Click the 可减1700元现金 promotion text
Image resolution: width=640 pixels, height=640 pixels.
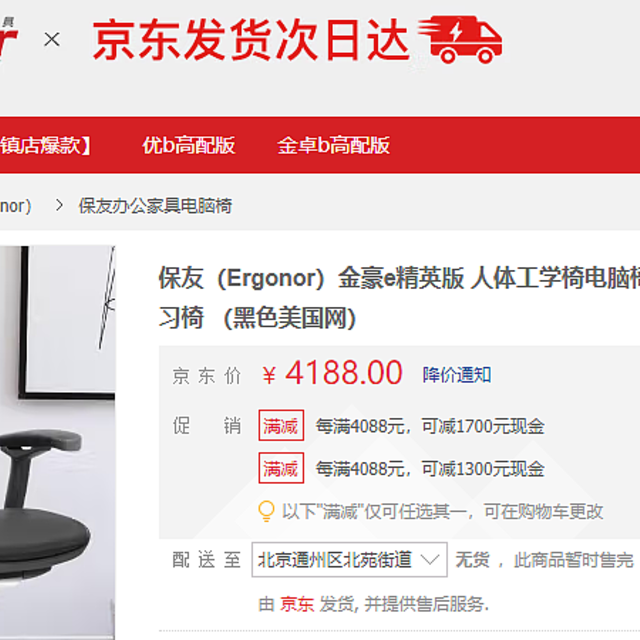click(x=483, y=426)
